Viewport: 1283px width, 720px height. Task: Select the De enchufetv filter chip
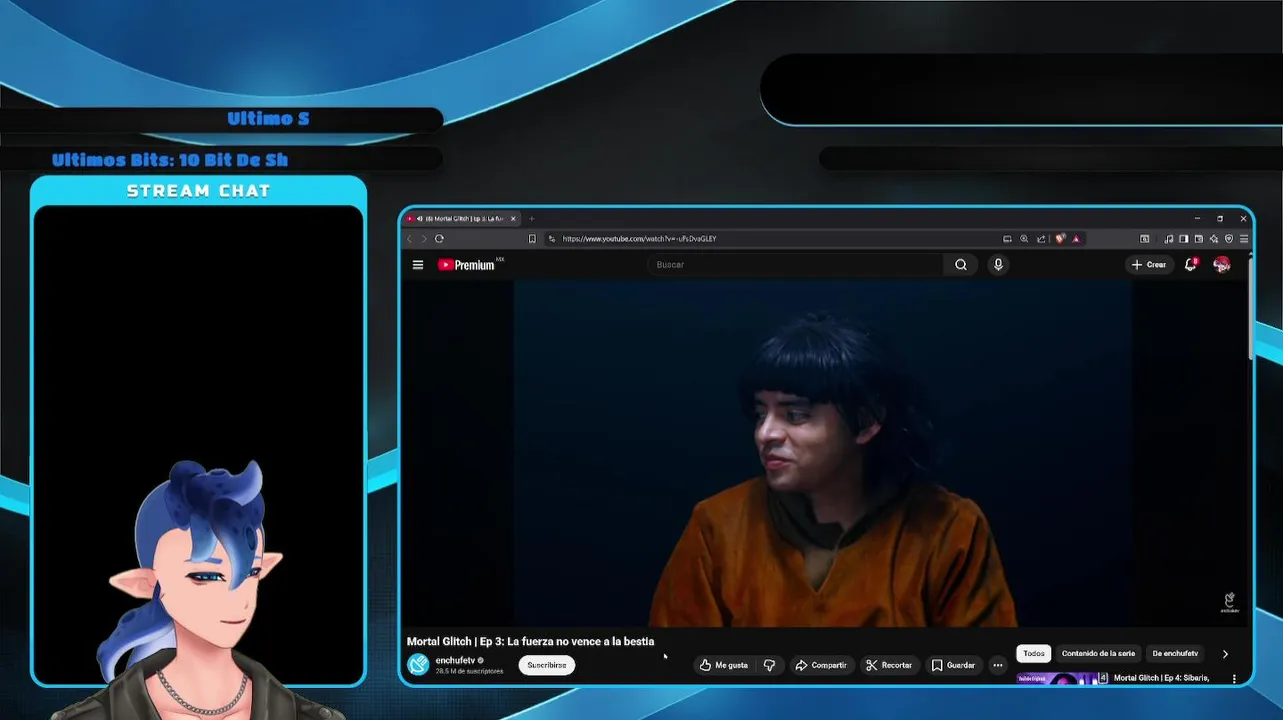[1175, 654]
